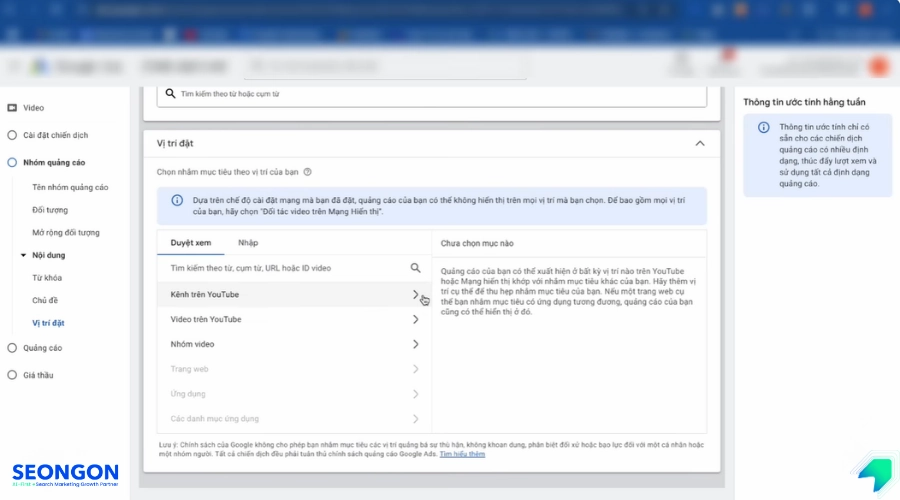
Task: Go to Đối tượng section
Action: point(50,210)
